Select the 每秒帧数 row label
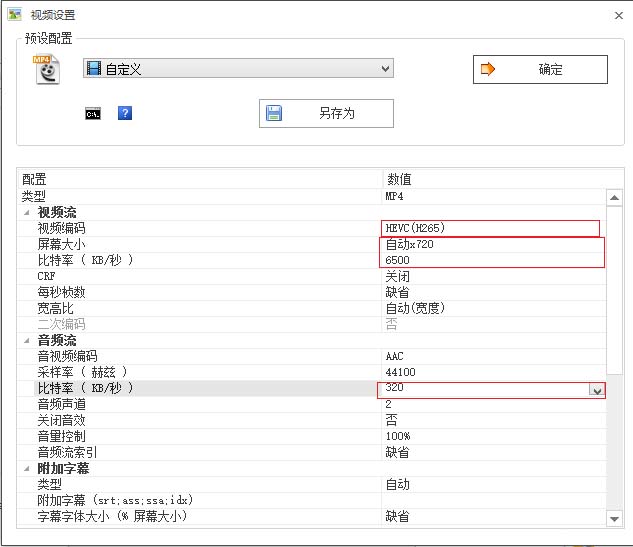633x547 pixels. [x=61, y=292]
